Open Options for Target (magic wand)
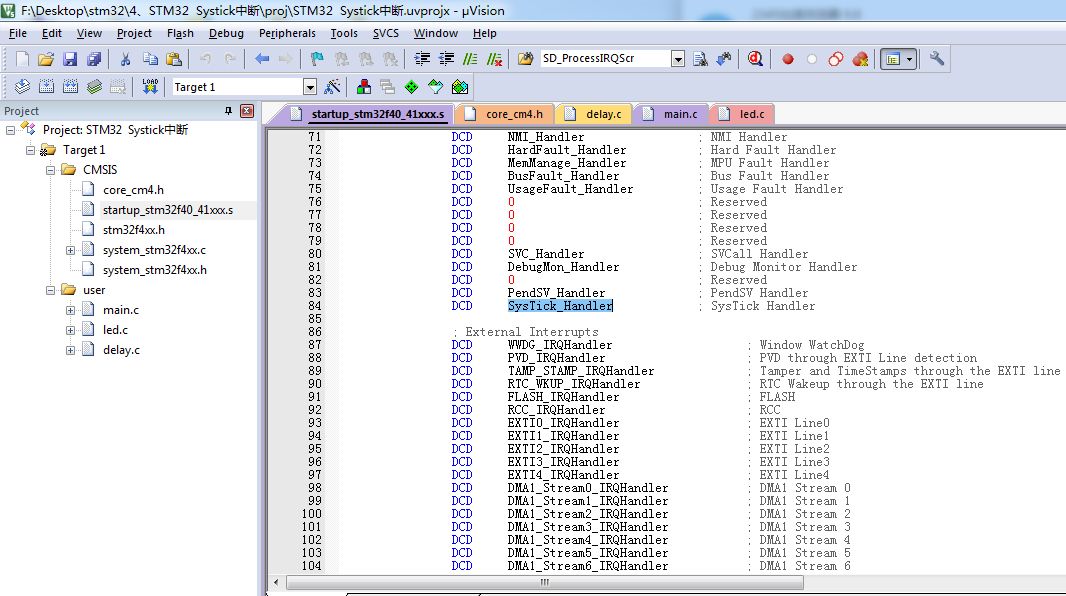This screenshot has height=596, width=1066. click(333, 87)
